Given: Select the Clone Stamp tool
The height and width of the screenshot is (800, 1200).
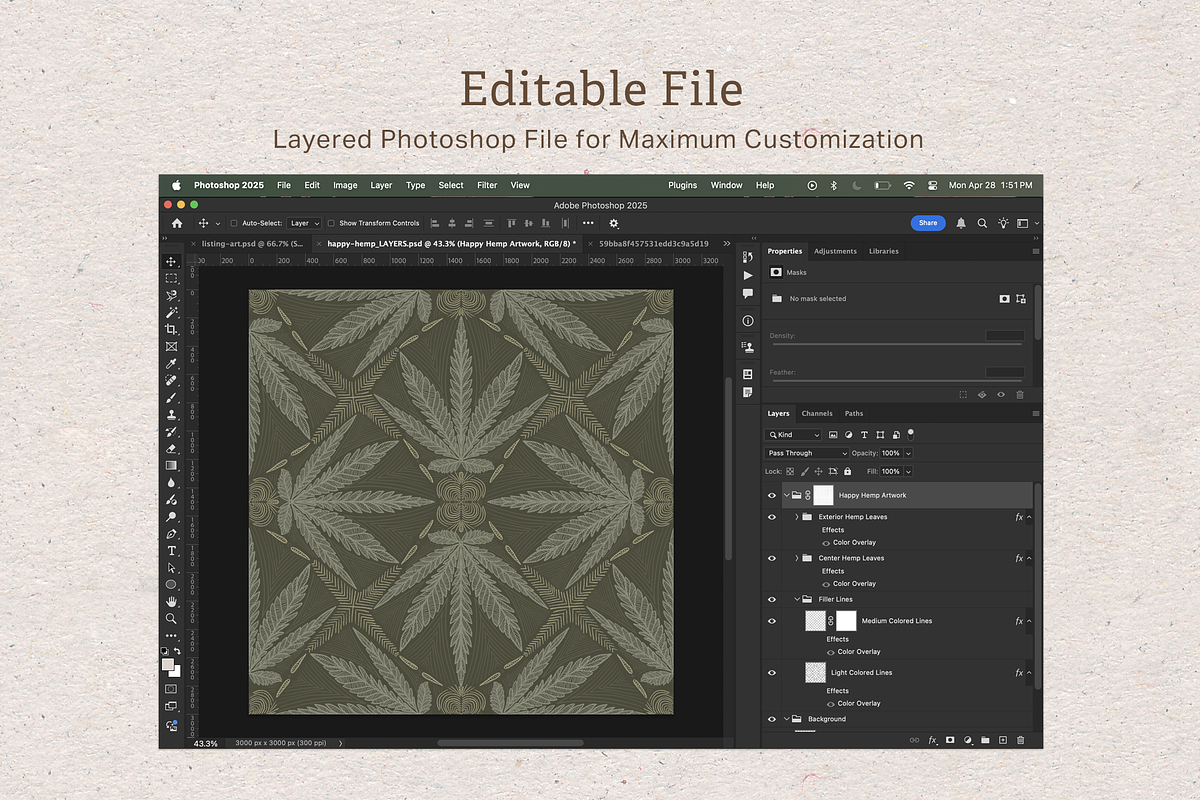Looking at the screenshot, I should [171, 415].
